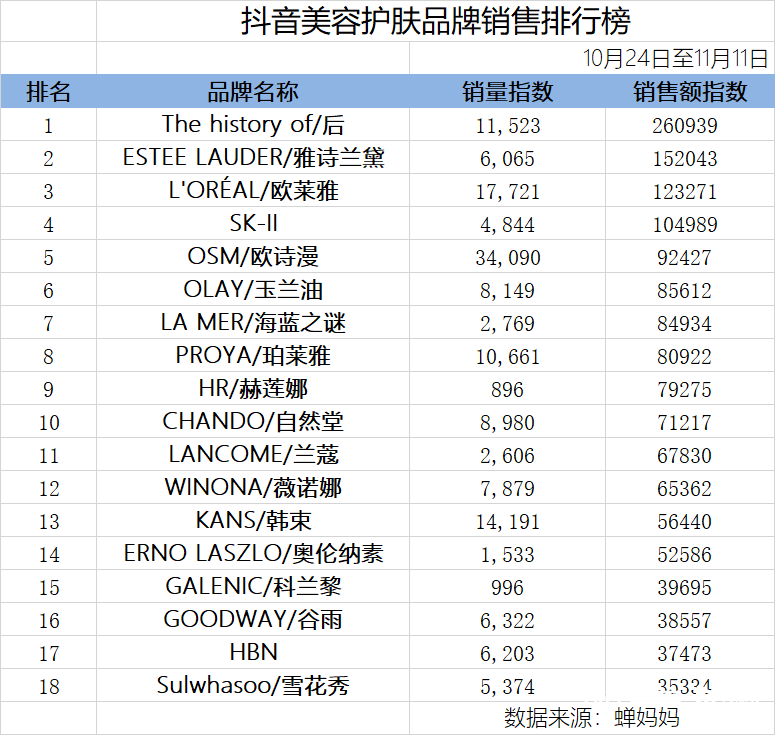Click the L'ORÉAL/欧莱雅 brand cell
Screen dimensions: 775x735
coord(253,191)
